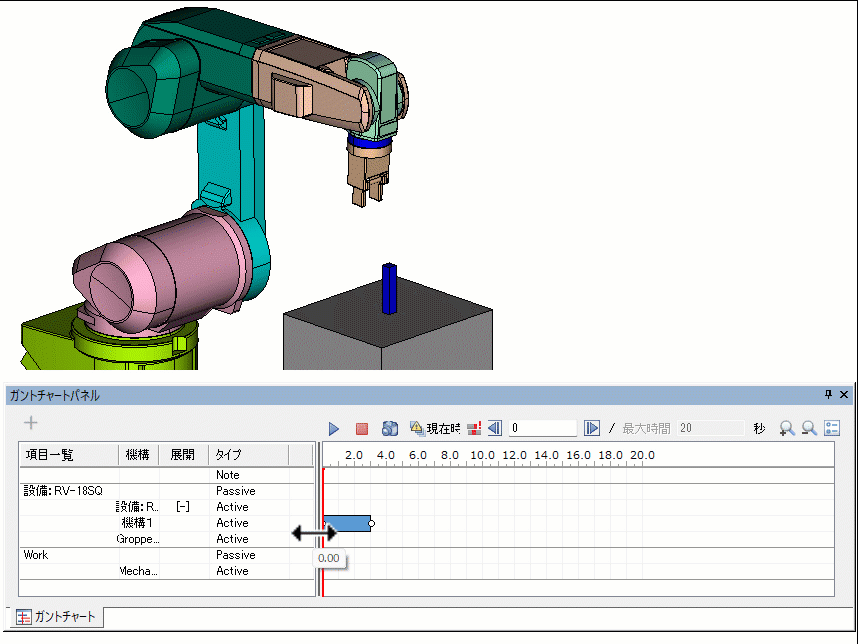The image size is (858, 644).
Task: Collapse the [-] expander in 展開 column
Action: click(183, 507)
